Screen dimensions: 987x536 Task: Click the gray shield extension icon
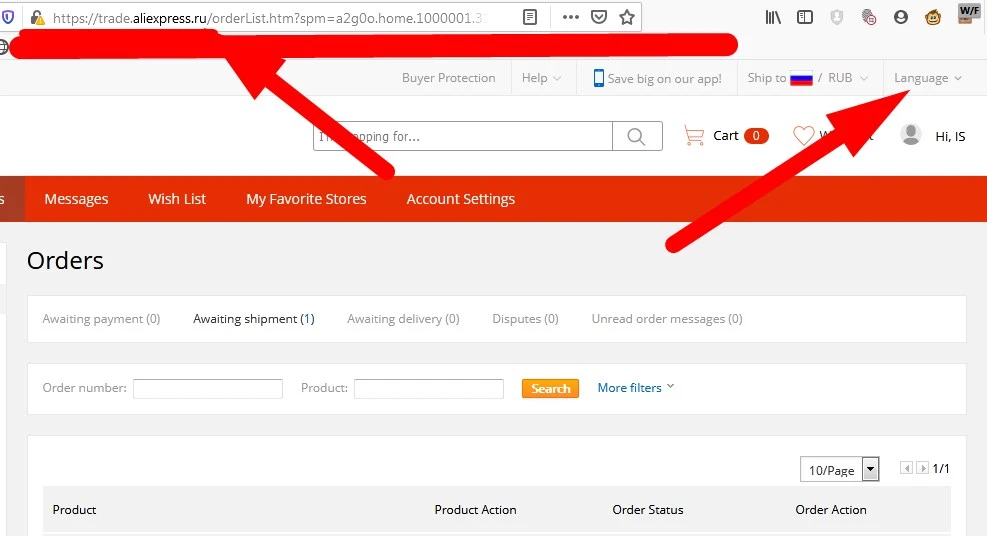click(x=837, y=18)
